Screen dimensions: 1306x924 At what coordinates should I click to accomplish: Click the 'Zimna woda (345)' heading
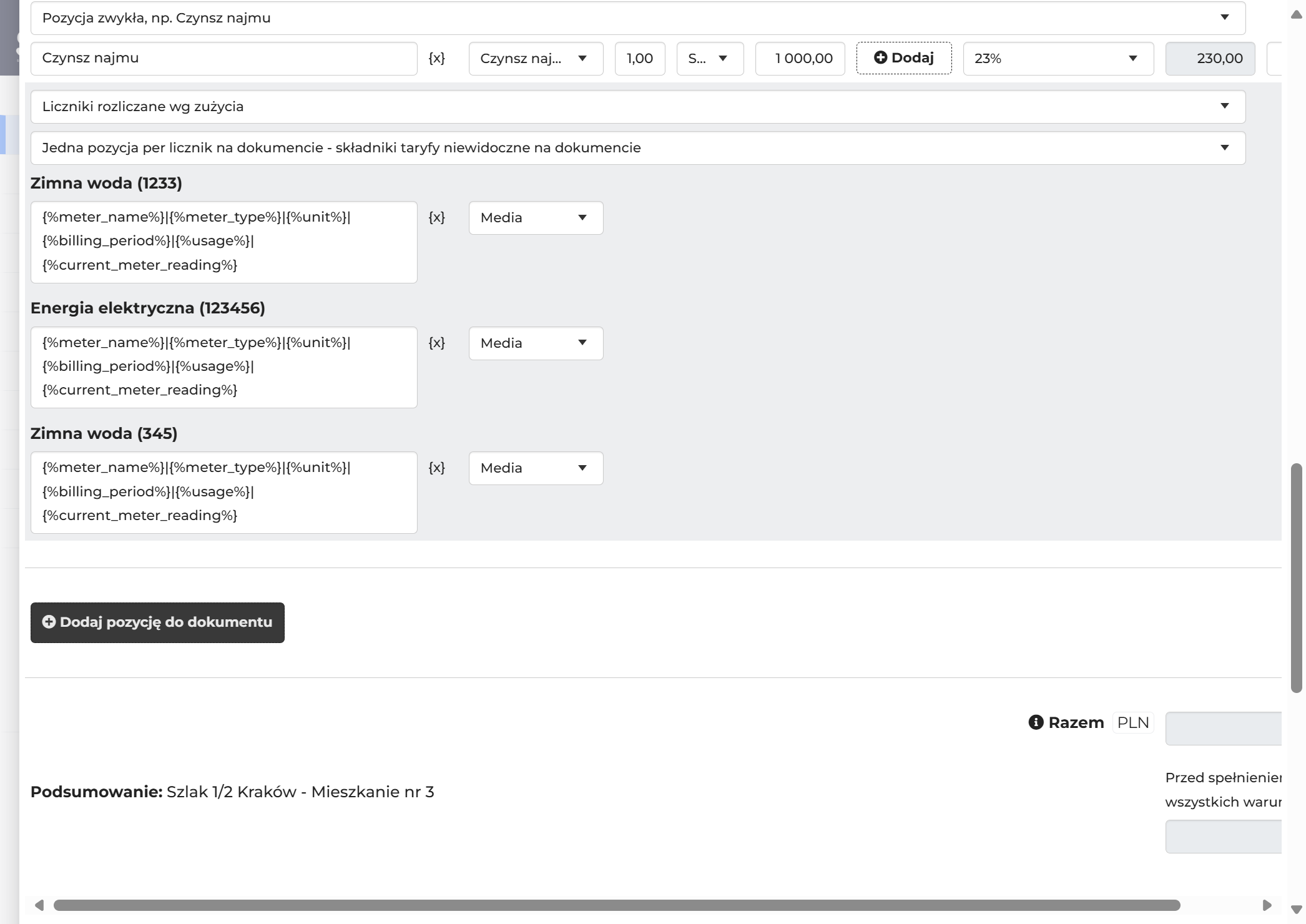point(104,433)
